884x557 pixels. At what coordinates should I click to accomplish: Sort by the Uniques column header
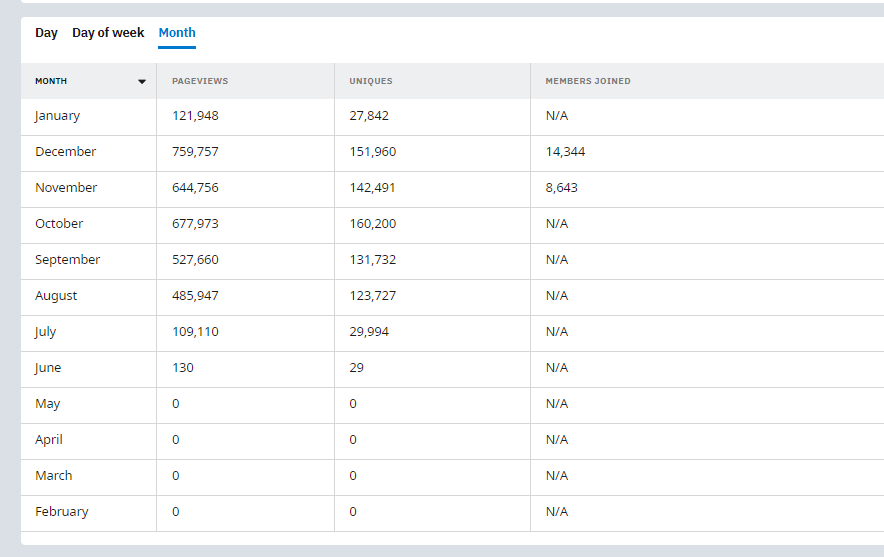[371, 81]
